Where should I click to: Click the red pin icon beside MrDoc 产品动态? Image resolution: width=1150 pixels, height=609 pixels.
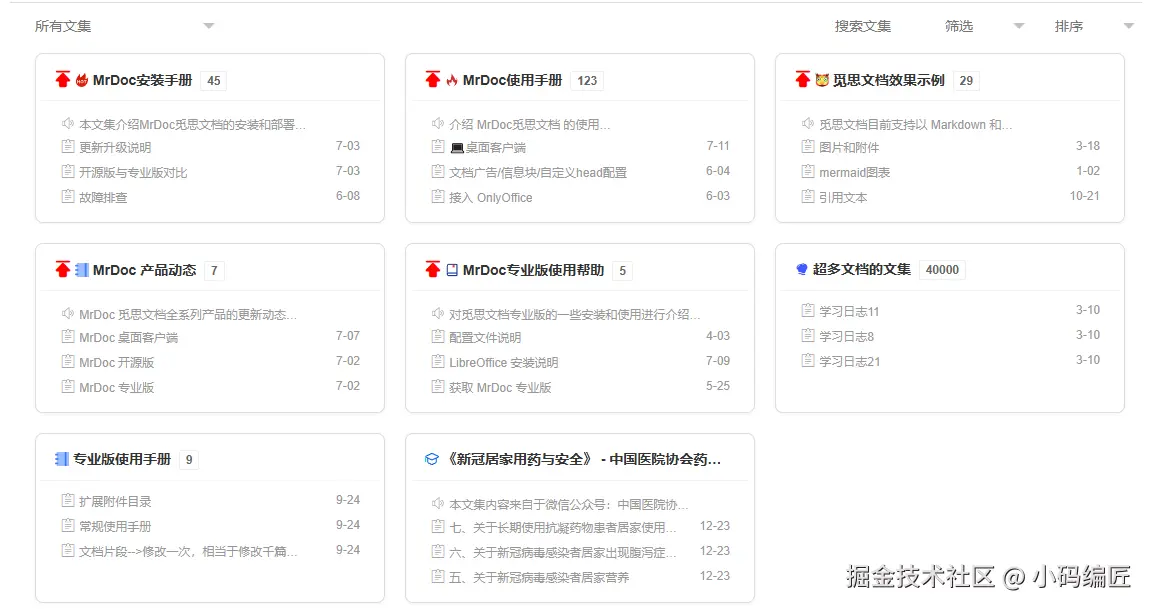[63, 269]
